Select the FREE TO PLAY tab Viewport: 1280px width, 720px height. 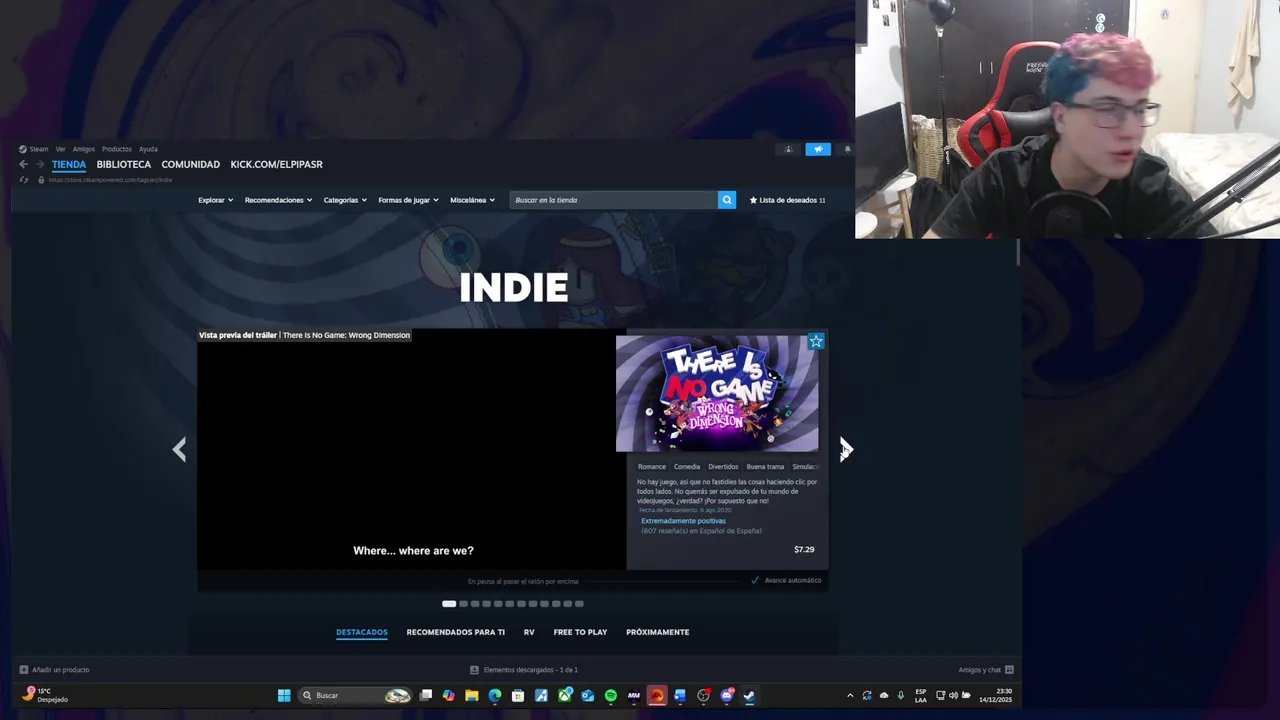580,632
